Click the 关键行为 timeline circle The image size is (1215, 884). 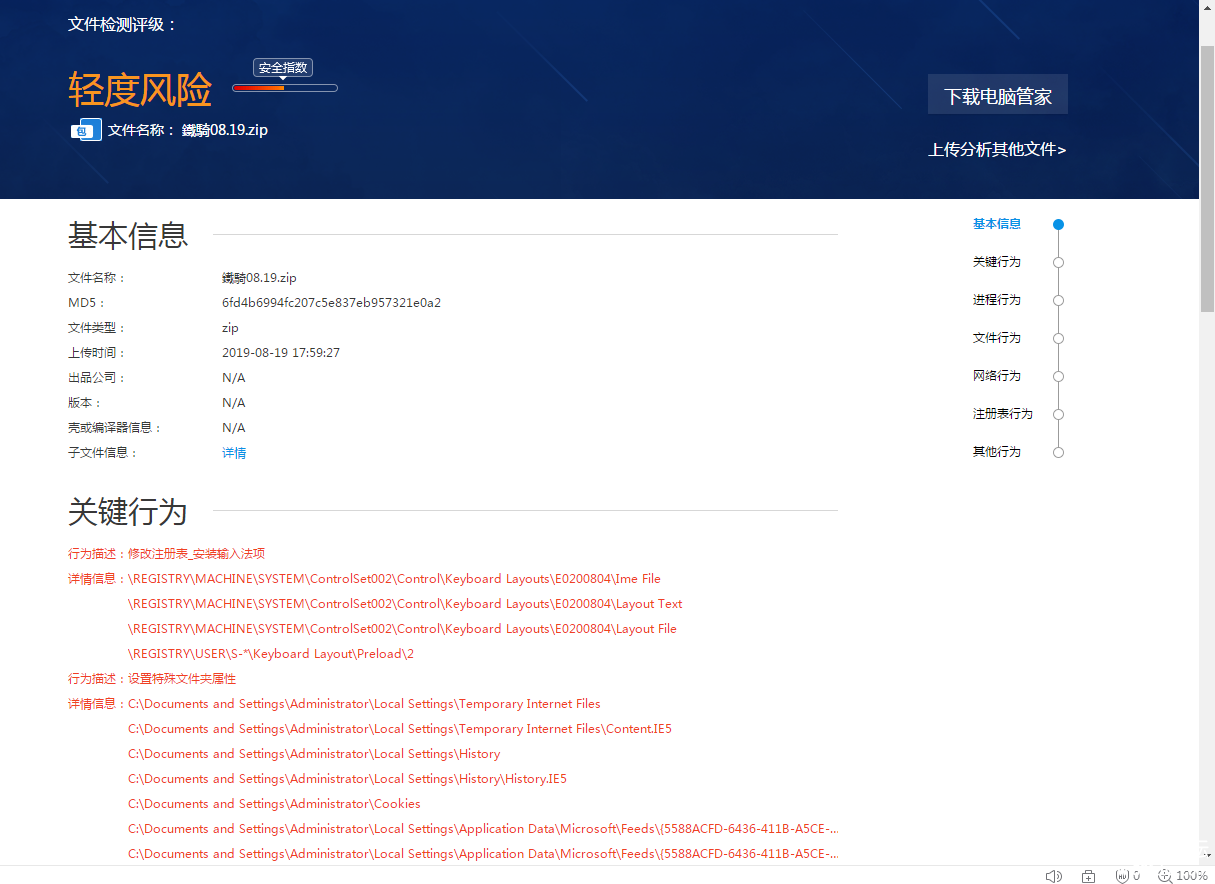point(1058,263)
